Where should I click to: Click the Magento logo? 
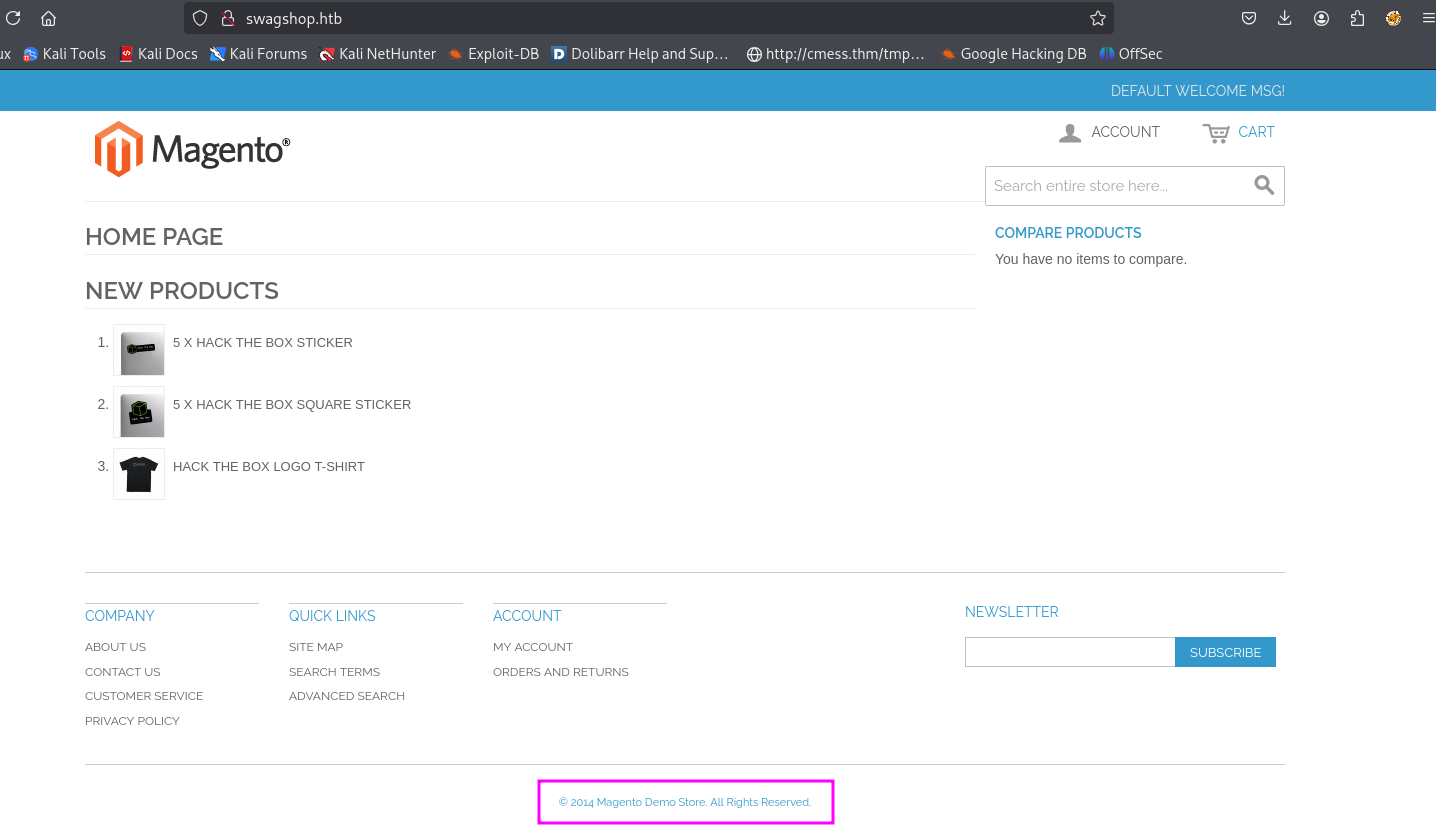192,149
